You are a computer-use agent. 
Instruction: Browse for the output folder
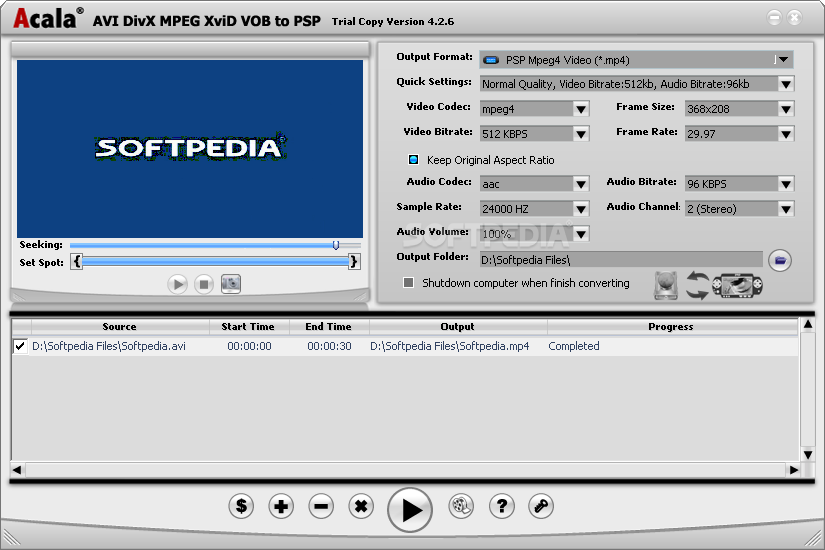pos(780,260)
